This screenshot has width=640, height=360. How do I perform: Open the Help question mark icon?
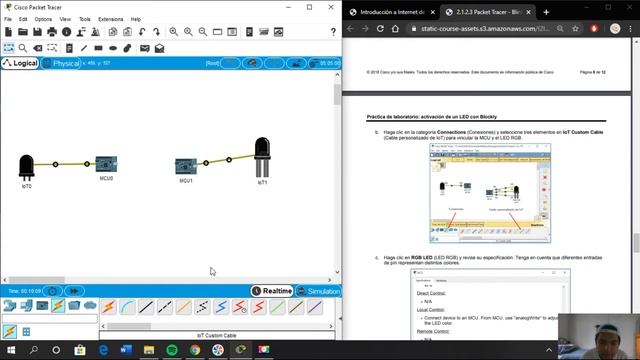click(x=333, y=32)
